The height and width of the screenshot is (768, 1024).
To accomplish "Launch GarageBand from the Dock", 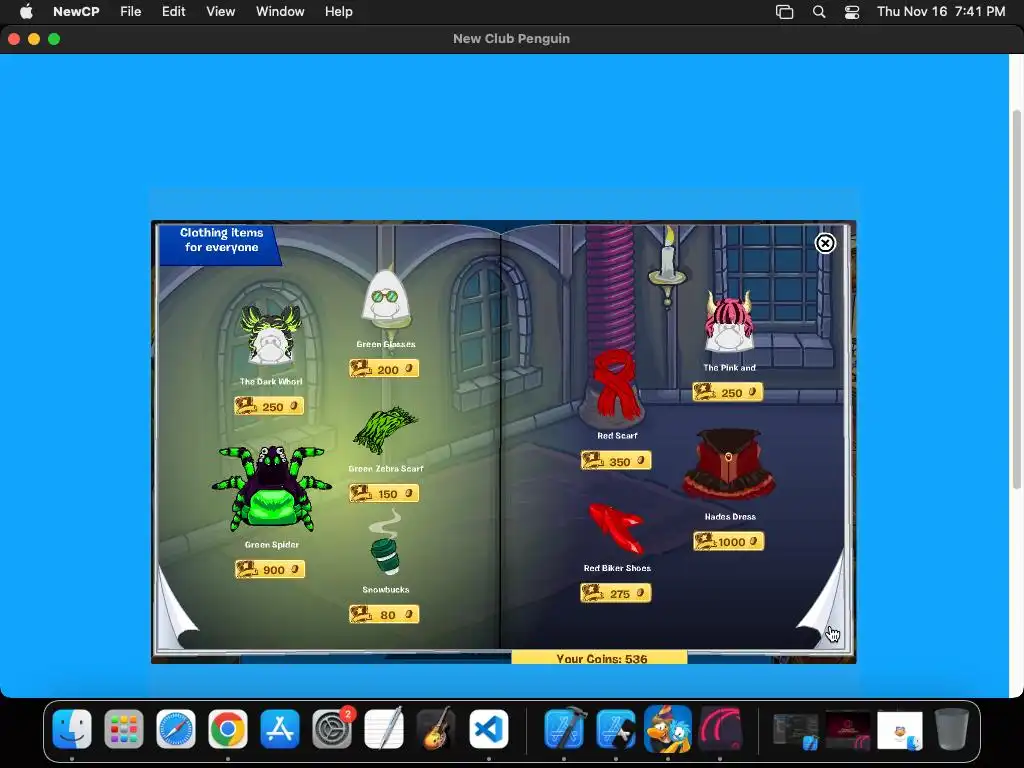I will (436, 728).
